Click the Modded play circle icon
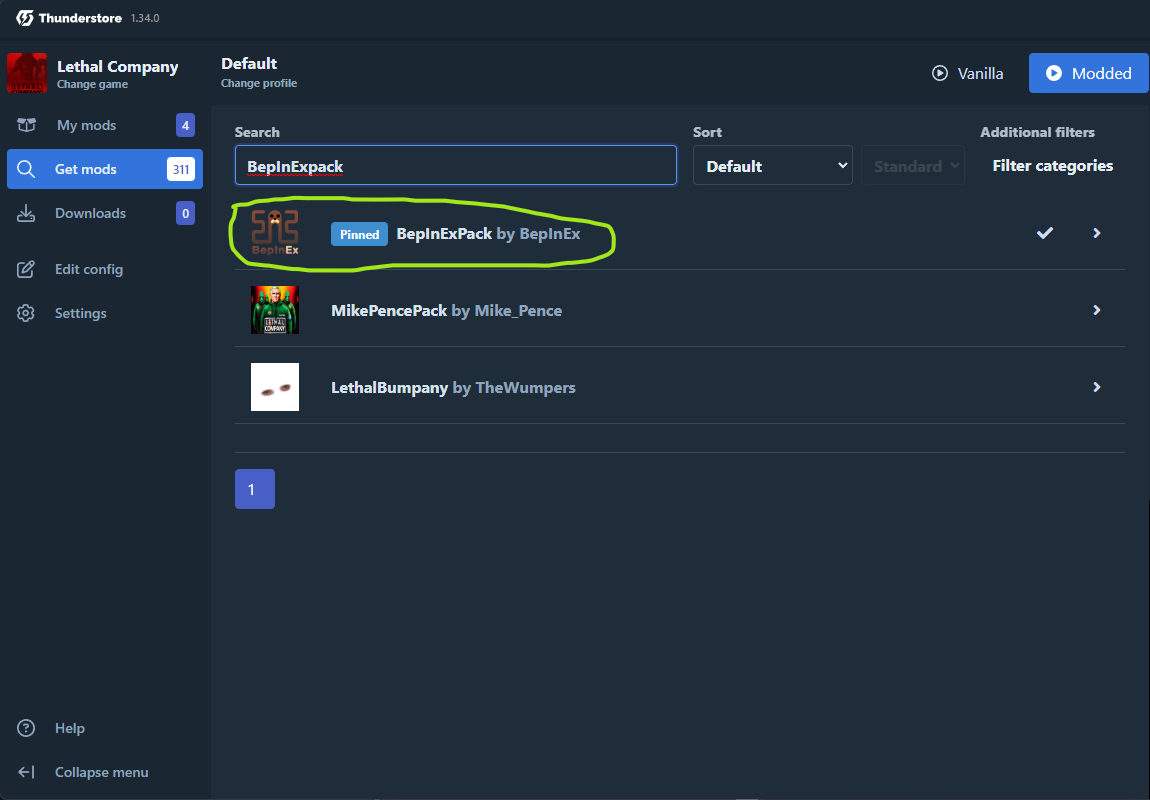 [1054, 73]
